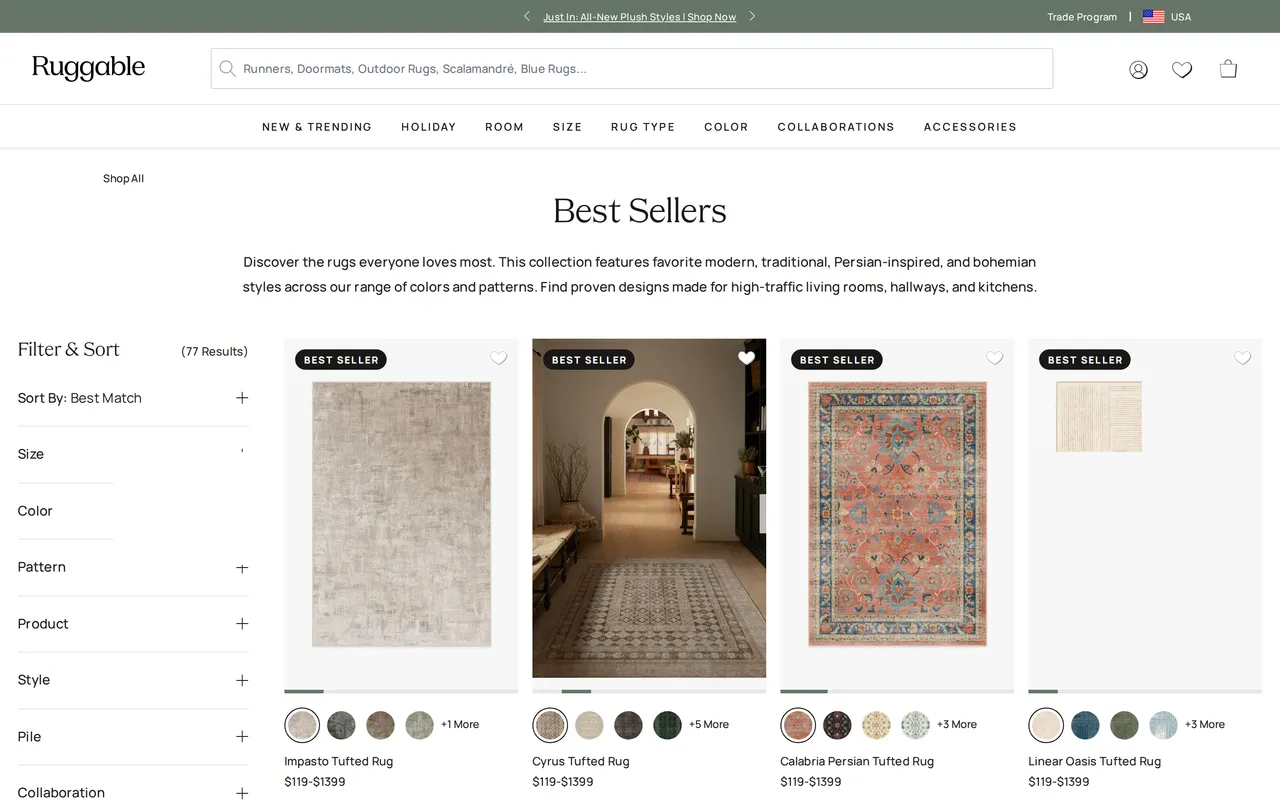Favorite the Calabria Persian Tufted Rug heart

[994, 358]
